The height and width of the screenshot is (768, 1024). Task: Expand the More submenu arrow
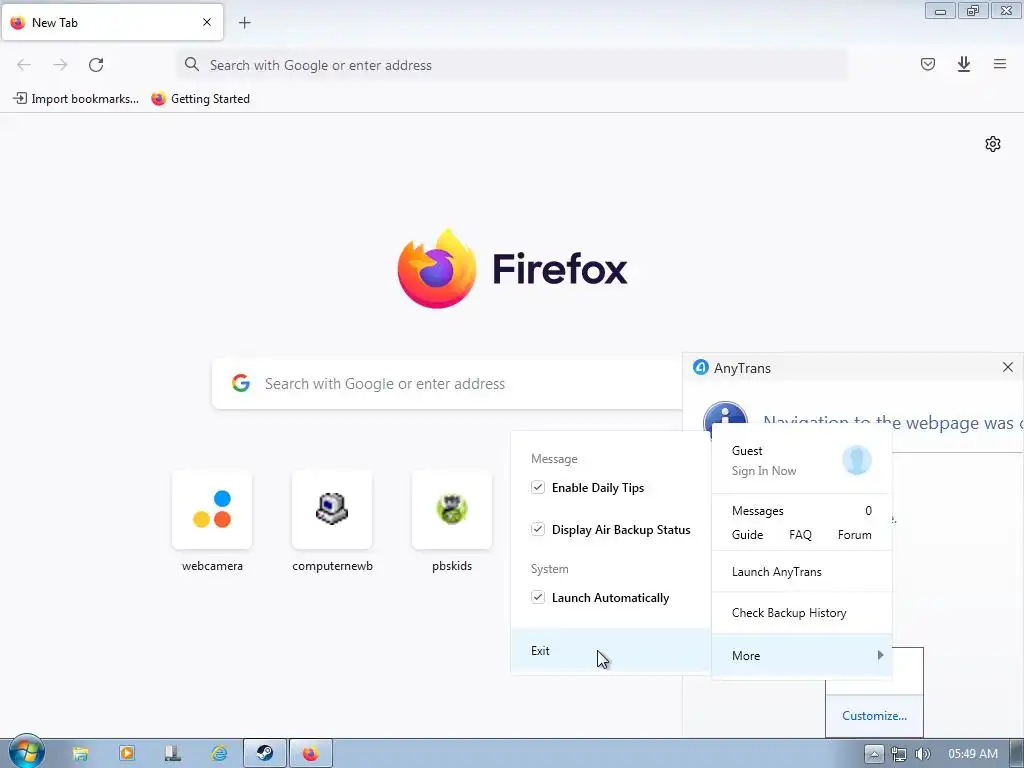[x=880, y=655]
